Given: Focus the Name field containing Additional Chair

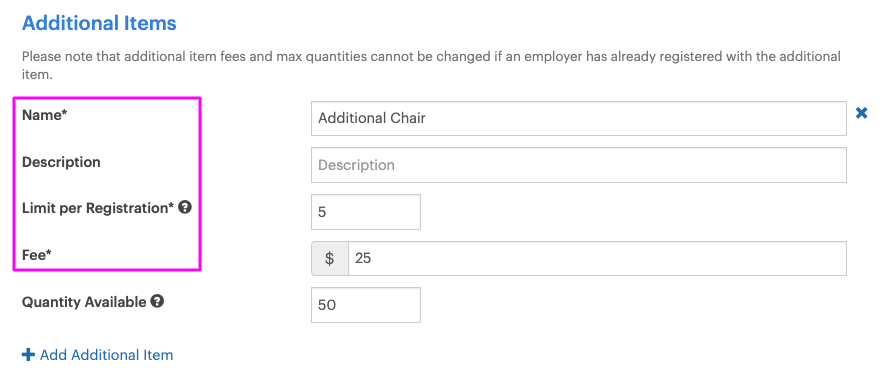Looking at the screenshot, I should click(578, 118).
